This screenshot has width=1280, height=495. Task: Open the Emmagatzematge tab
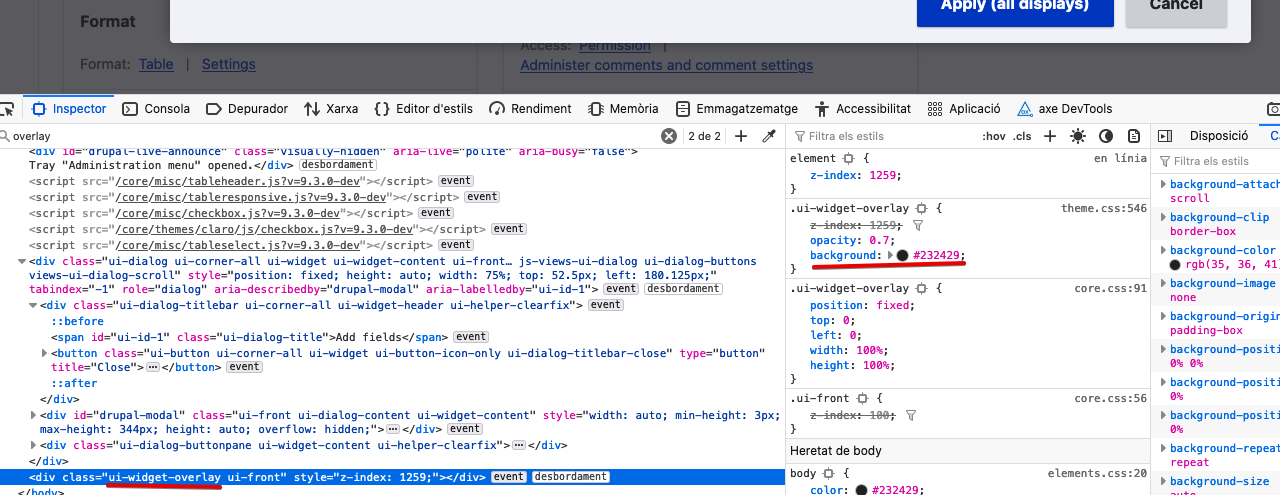tap(736, 109)
